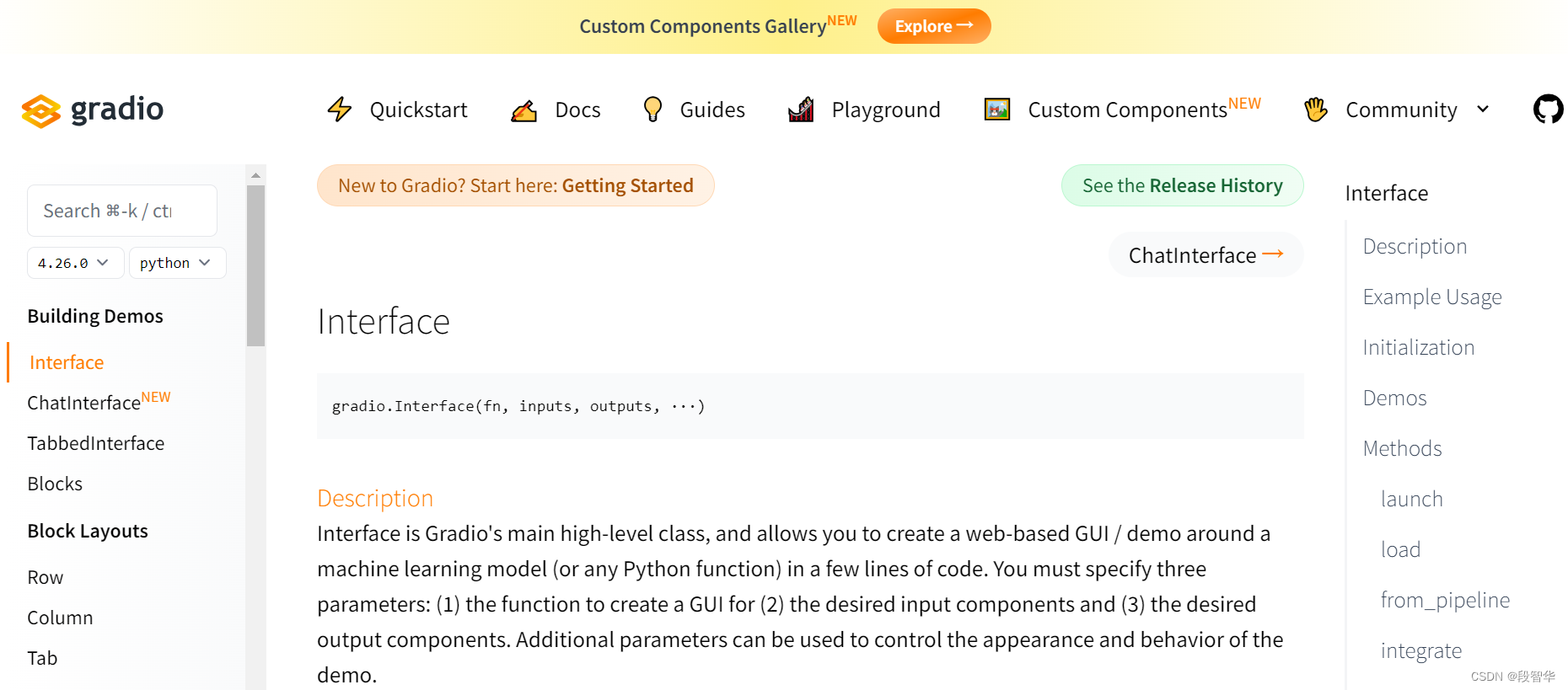The image size is (1568, 690).
Task: Jump to integrate in page outline
Action: click(x=1421, y=650)
